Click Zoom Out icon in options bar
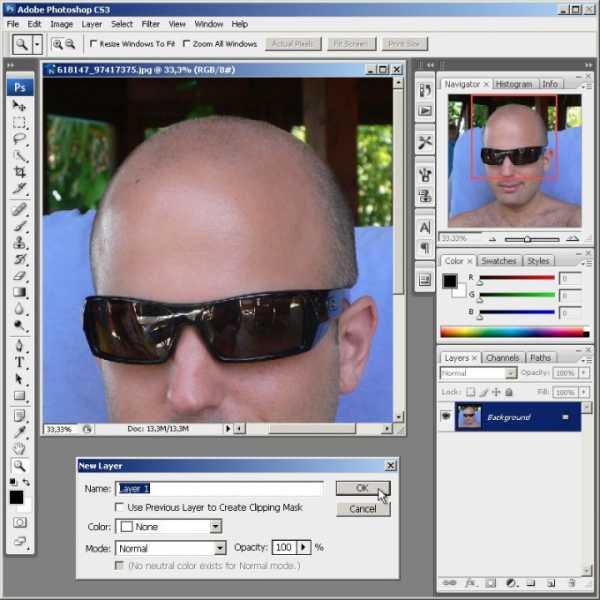The width and height of the screenshot is (600, 600). (70, 44)
